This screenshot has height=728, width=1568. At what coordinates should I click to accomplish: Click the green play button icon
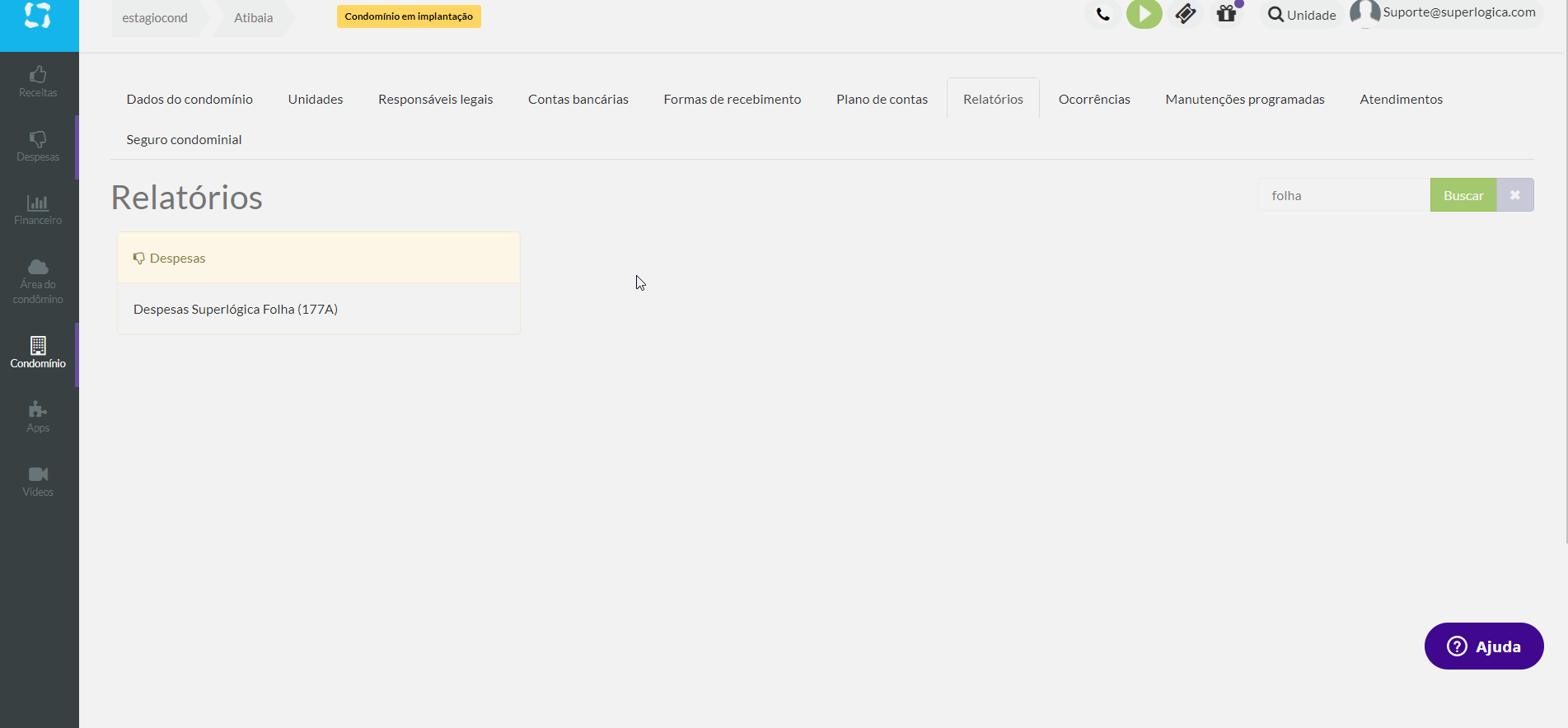1144,14
